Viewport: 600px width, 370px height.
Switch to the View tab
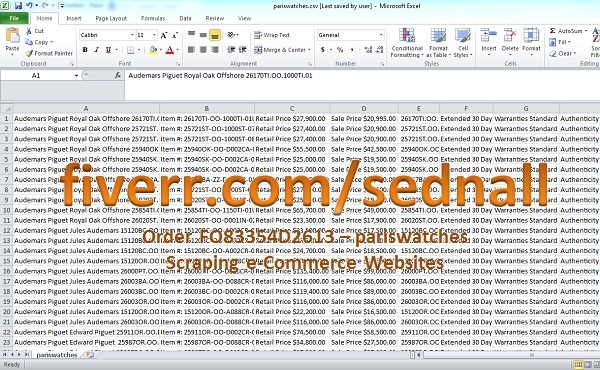[x=244, y=18]
